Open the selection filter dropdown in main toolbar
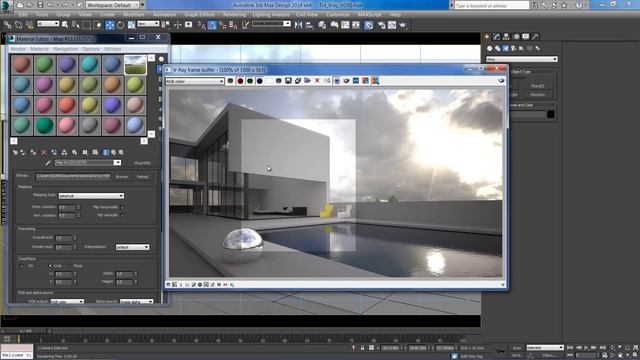The image size is (640, 360). (x=48, y=24)
